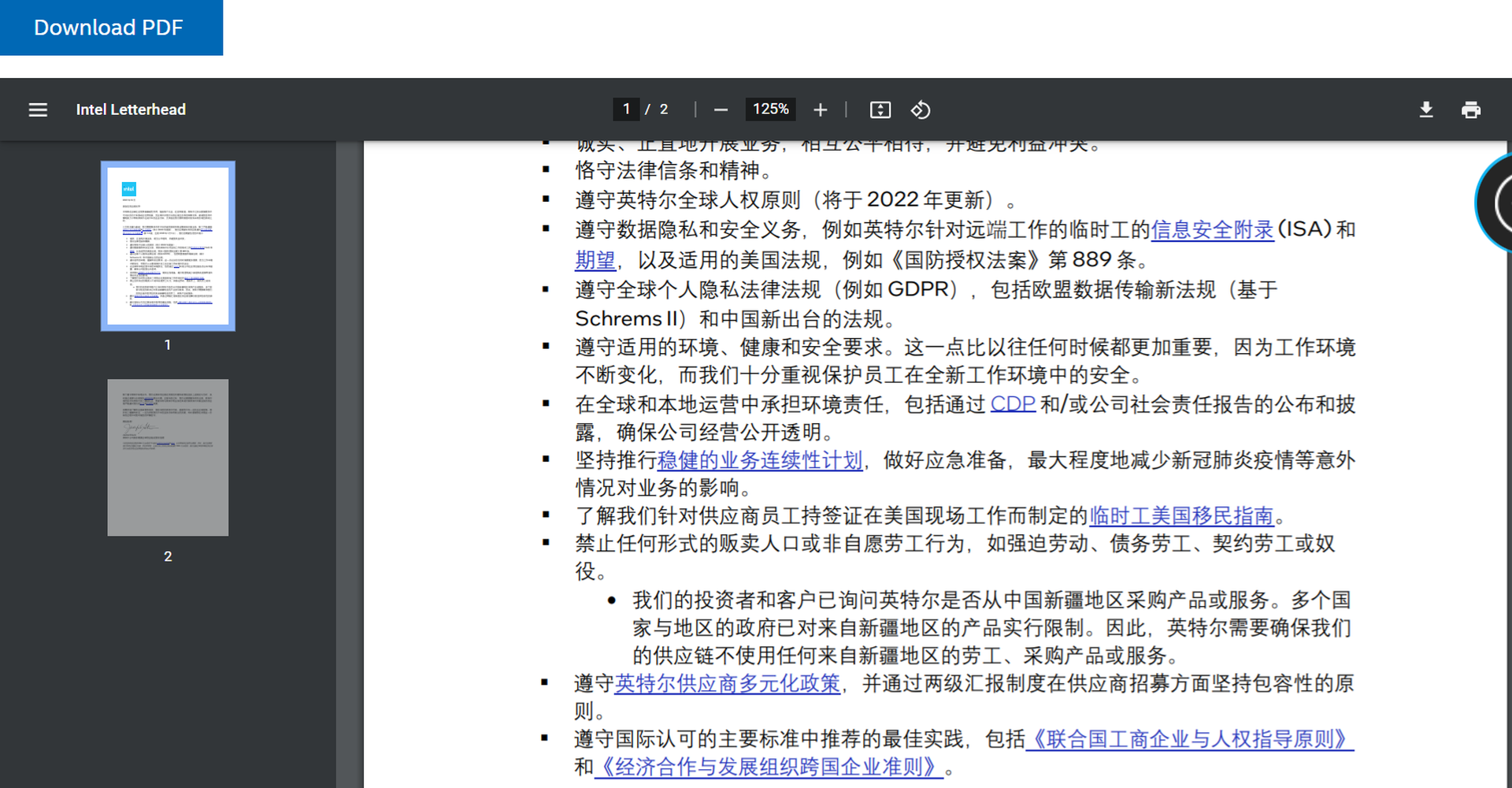Click the fit to page icon
This screenshot has width=1512, height=788.
click(x=880, y=110)
